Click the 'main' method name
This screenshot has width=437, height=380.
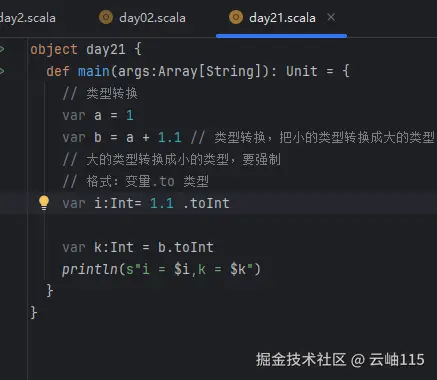[94, 71]
